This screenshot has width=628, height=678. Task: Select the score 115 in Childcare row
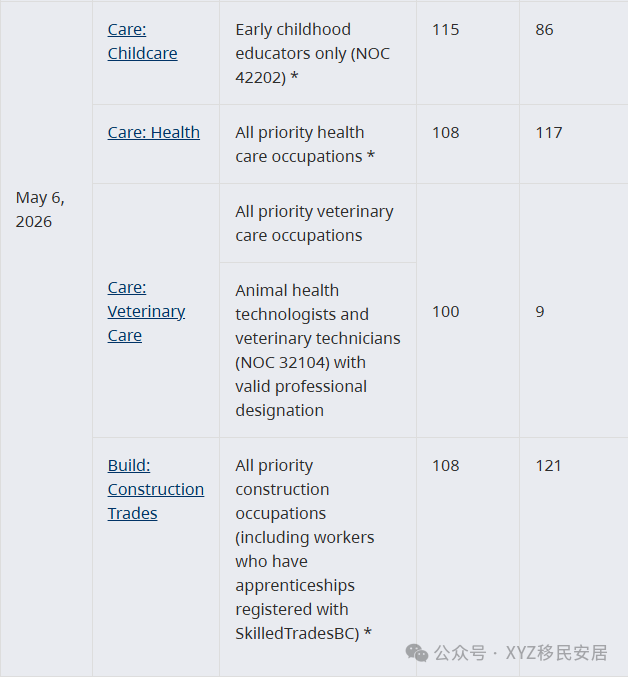pos(445,30)
